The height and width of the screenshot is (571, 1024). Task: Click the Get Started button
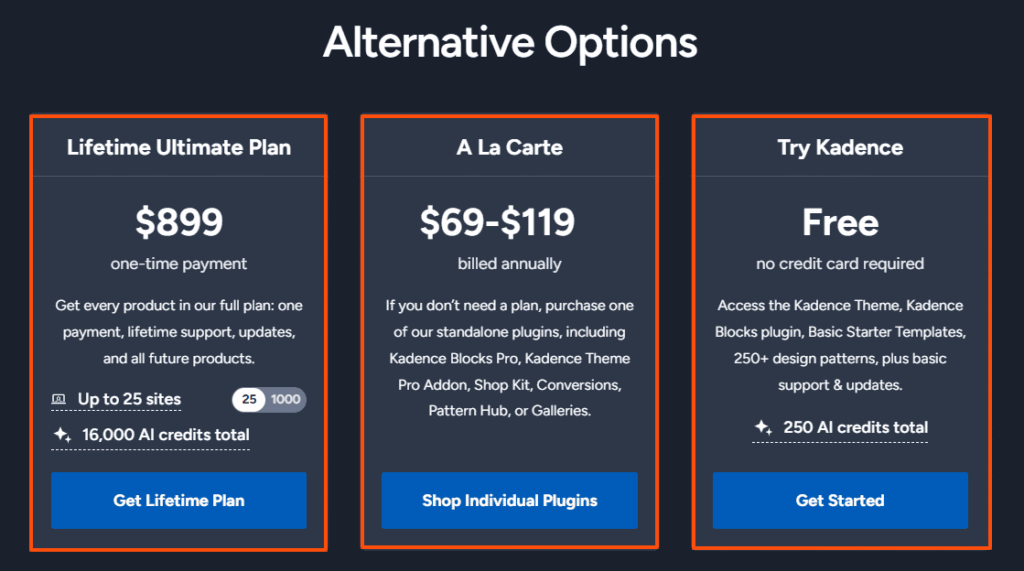click(840, 500)
